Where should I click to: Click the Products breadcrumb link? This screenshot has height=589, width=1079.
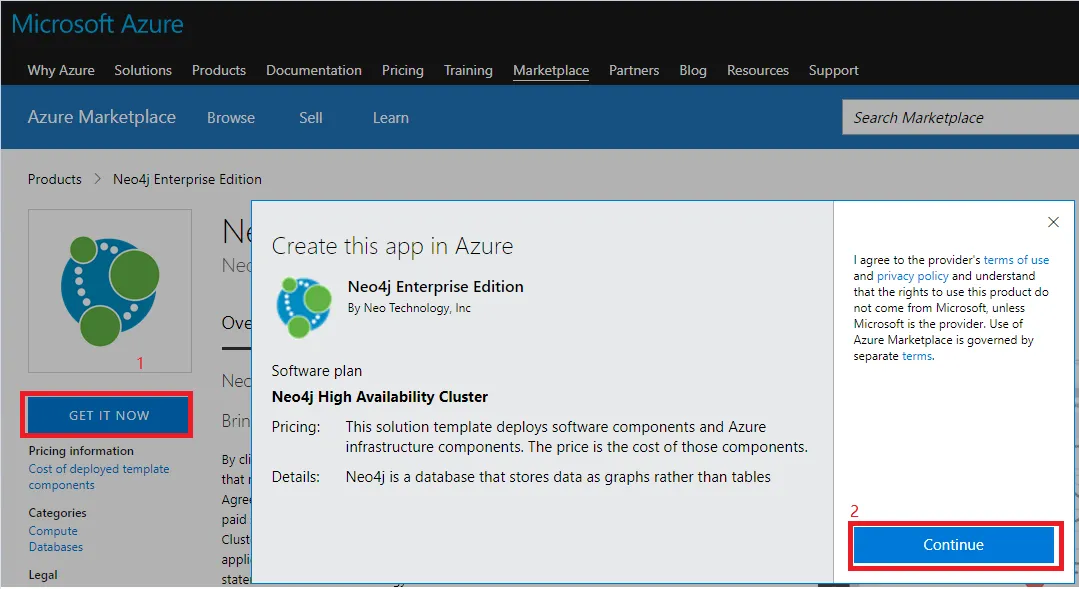point(55,179)
